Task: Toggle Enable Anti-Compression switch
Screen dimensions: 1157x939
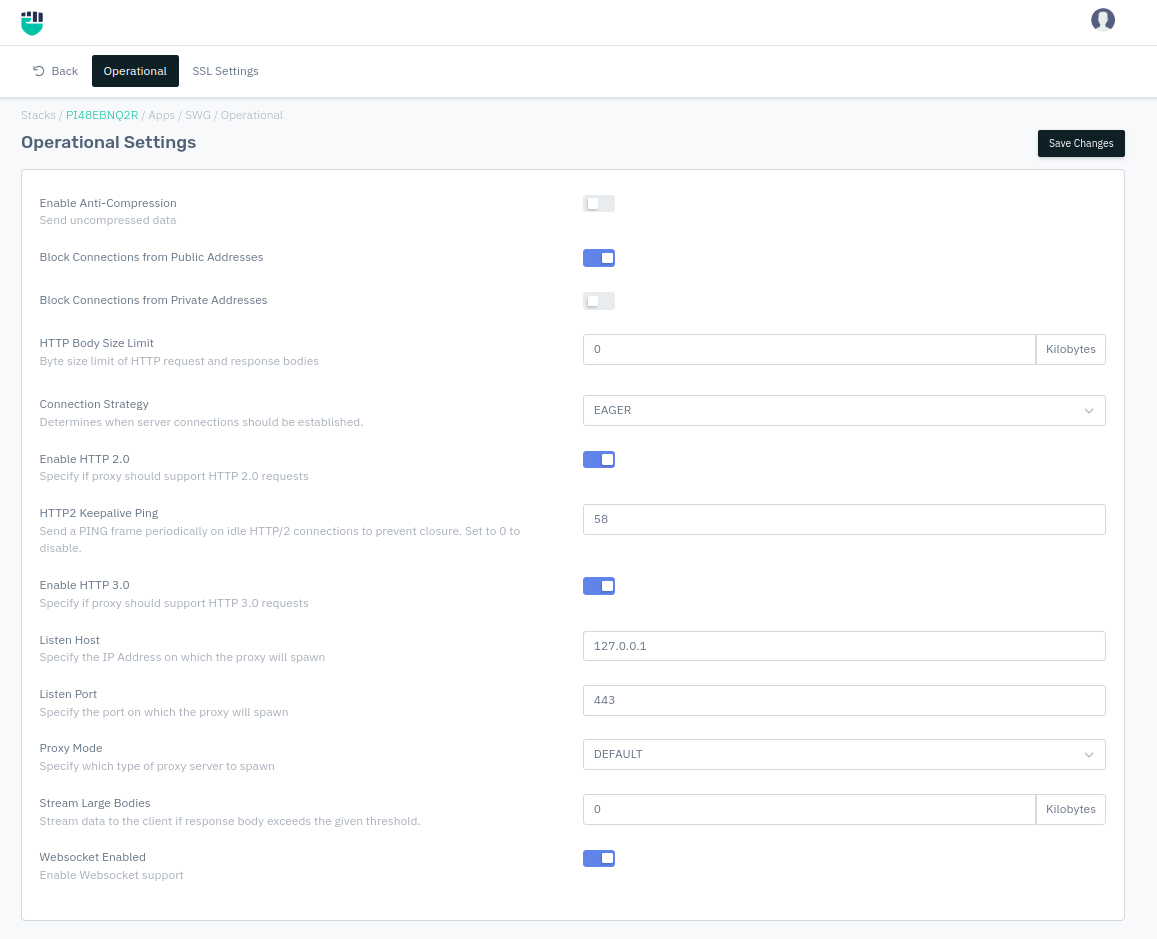Action: coord(598,204)
